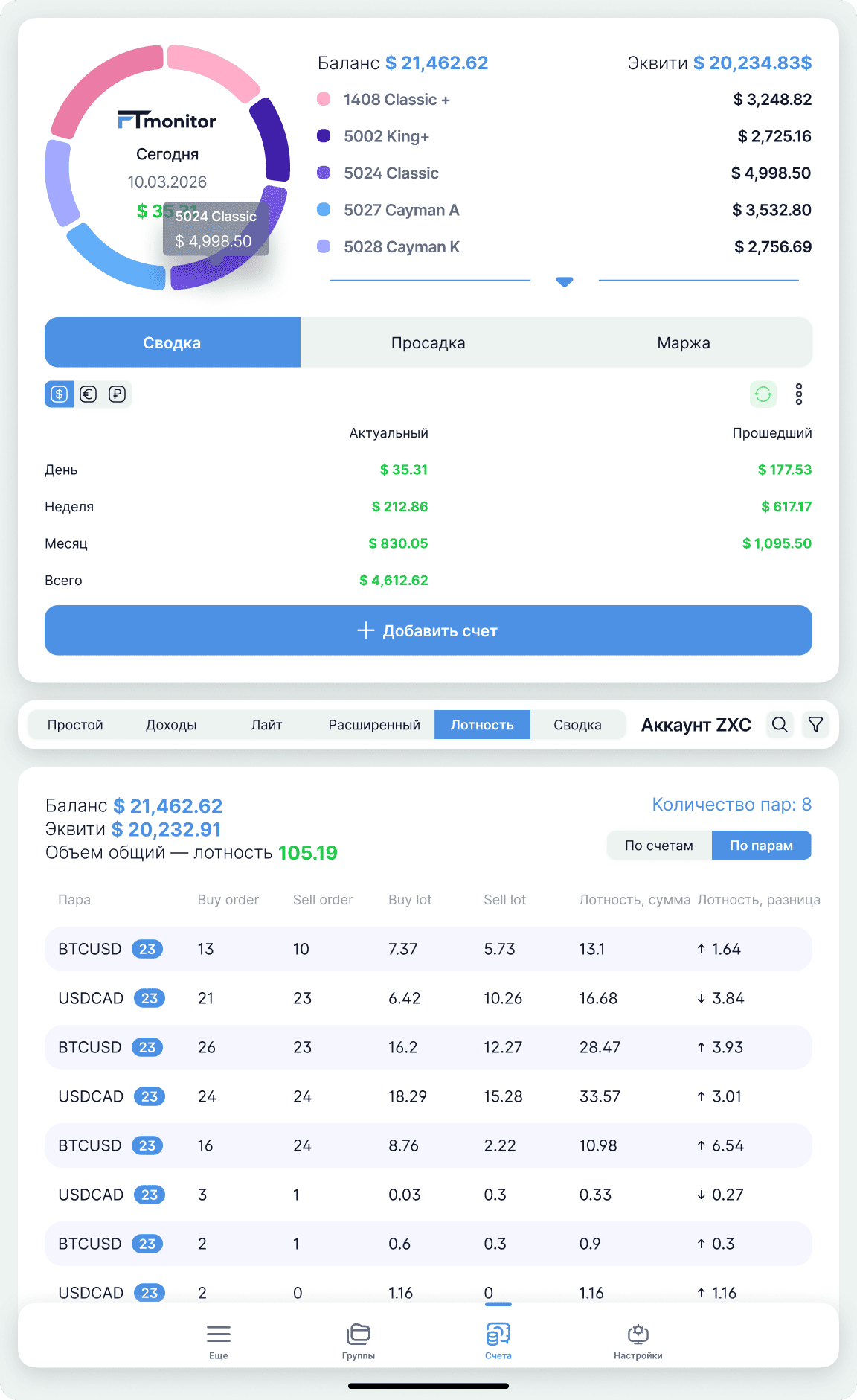Switch to the Просадка tab
Viewport: 857px width, 1400px height.
(x=428, y=342)
